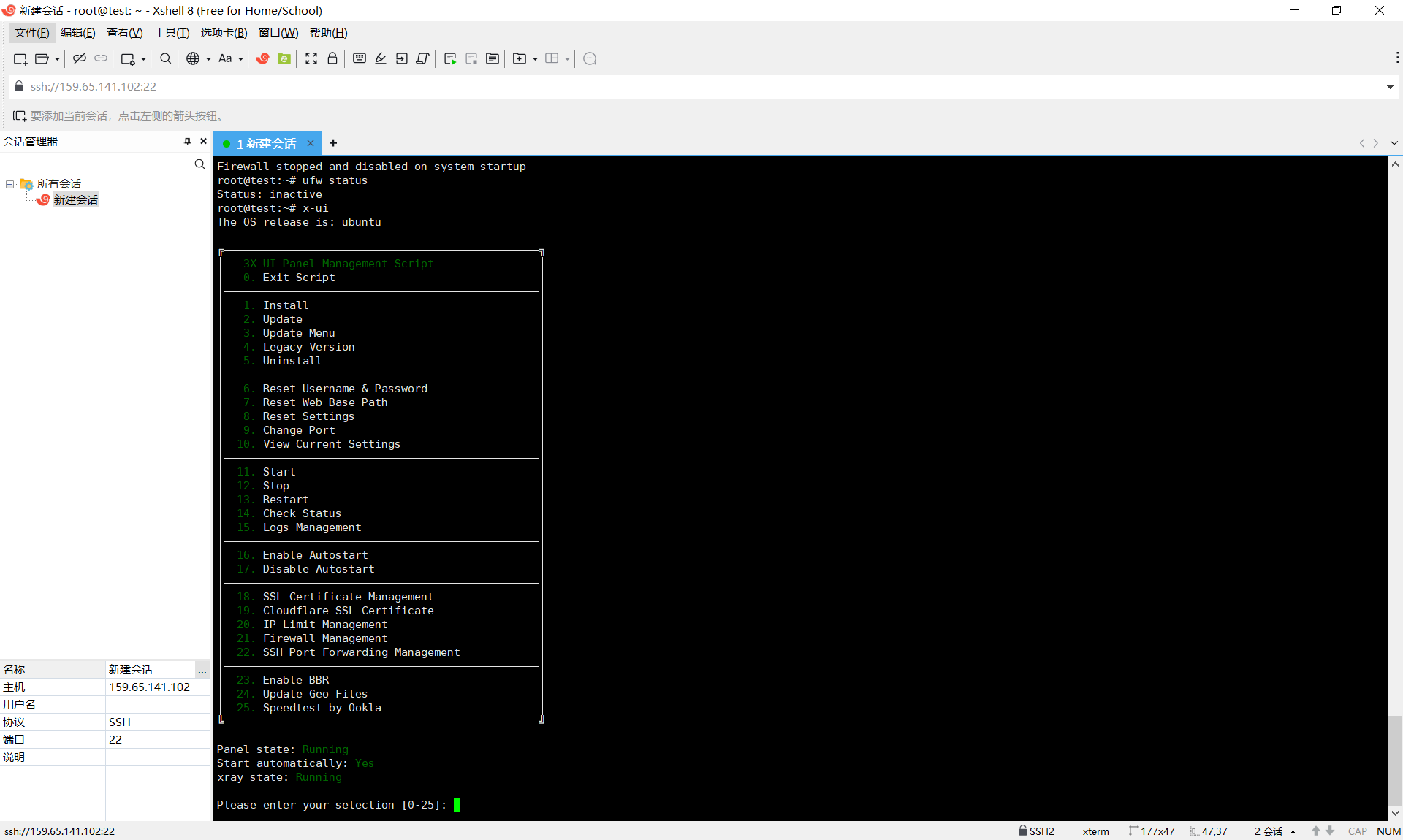Pin the session manager panel
This screenshot has height=840, width=1403.
187,142
